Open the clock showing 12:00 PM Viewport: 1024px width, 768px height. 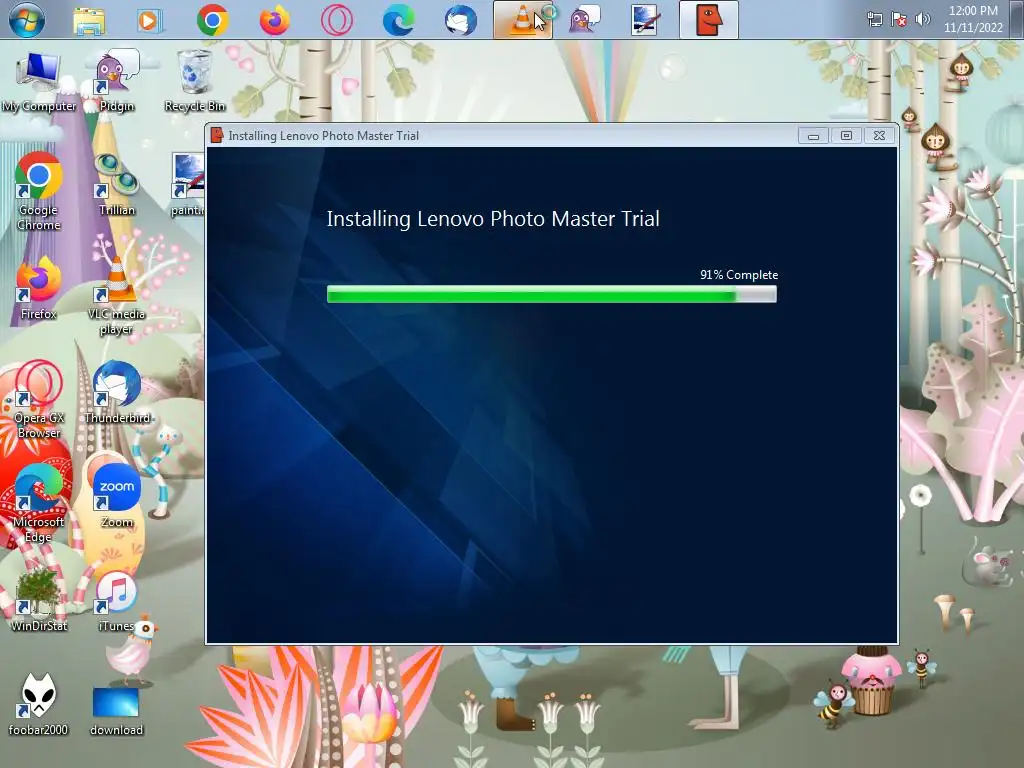973,19
